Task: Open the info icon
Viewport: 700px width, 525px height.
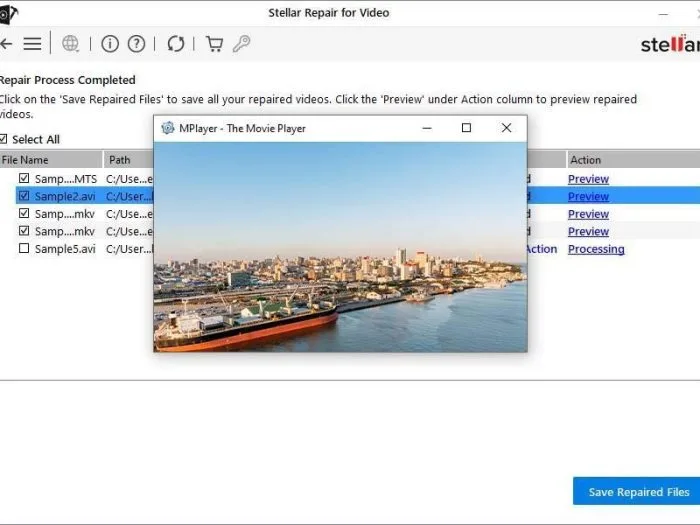Action: click(x=110, y=44)
